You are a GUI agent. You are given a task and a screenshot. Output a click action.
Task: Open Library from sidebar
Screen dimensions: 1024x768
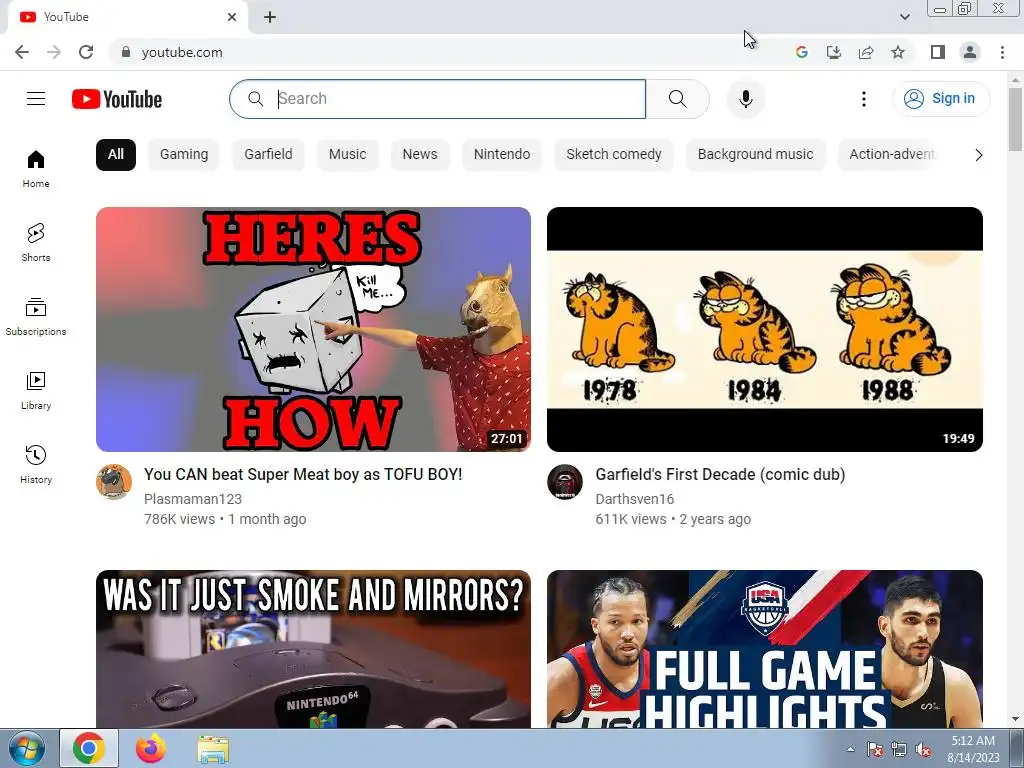click(x=36, y=391)
